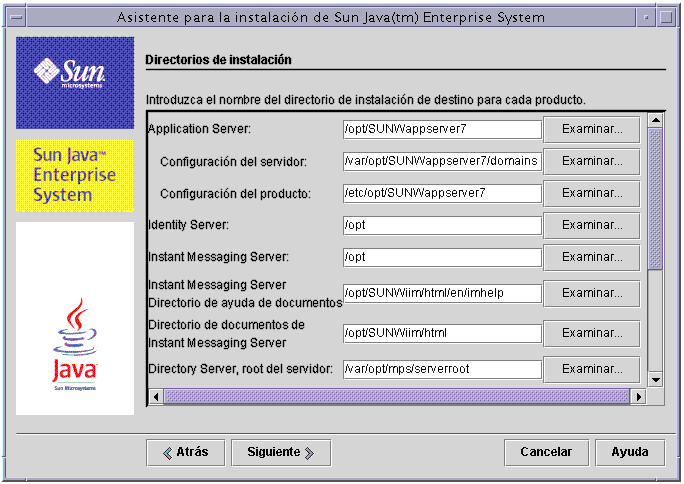This screenshot has width=684, height=484.
Task: Open the window menu in title bar
Action: [17, 17]
